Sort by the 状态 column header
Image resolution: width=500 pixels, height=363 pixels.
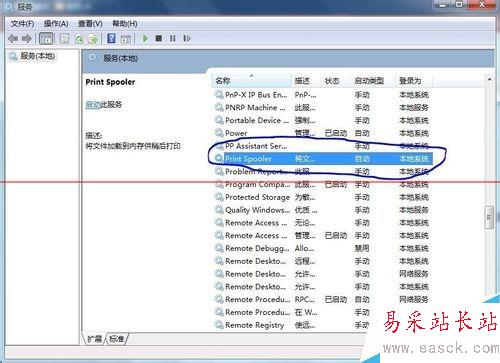coord(336,80)
